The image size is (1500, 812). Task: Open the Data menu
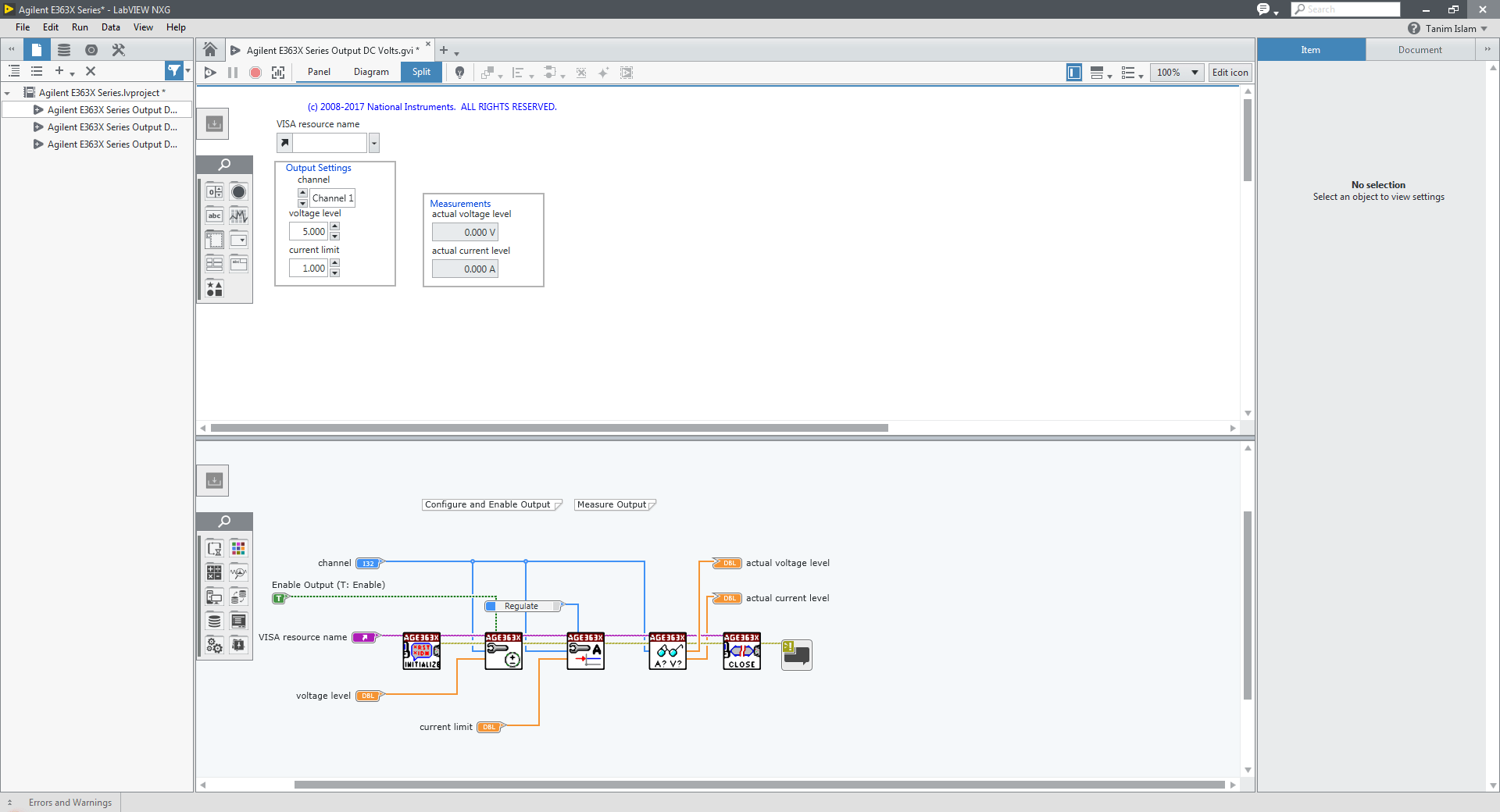tap(111, 27)
